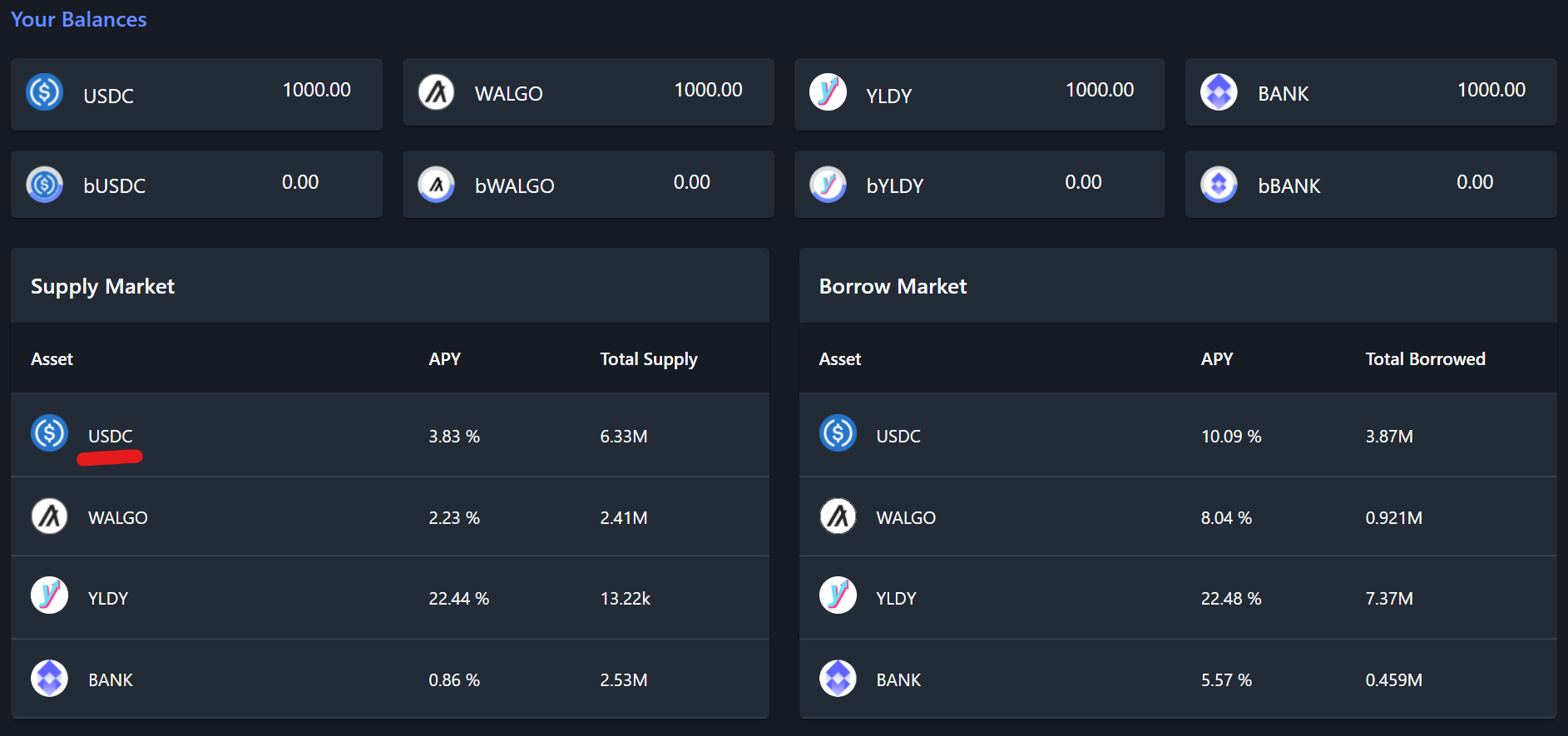Click the Total Supply column header
Viewport: 1568px width, 736px height.
(x=649, y=359)
